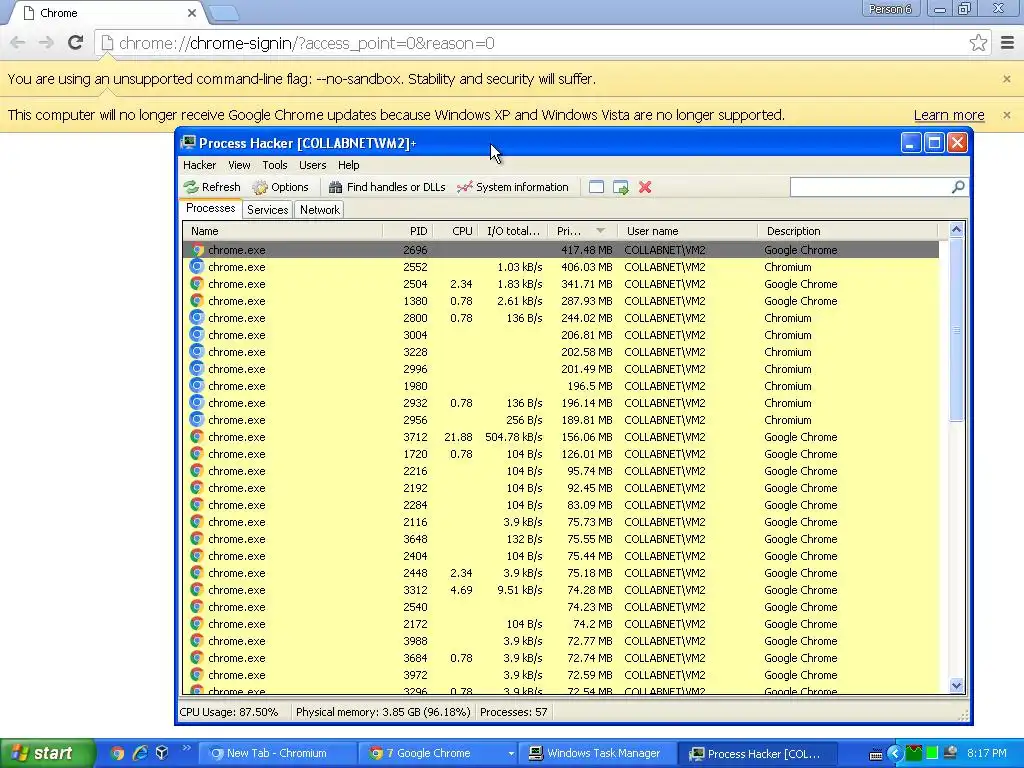Click Chrome icon of process PID 3648

pos(197,539)
